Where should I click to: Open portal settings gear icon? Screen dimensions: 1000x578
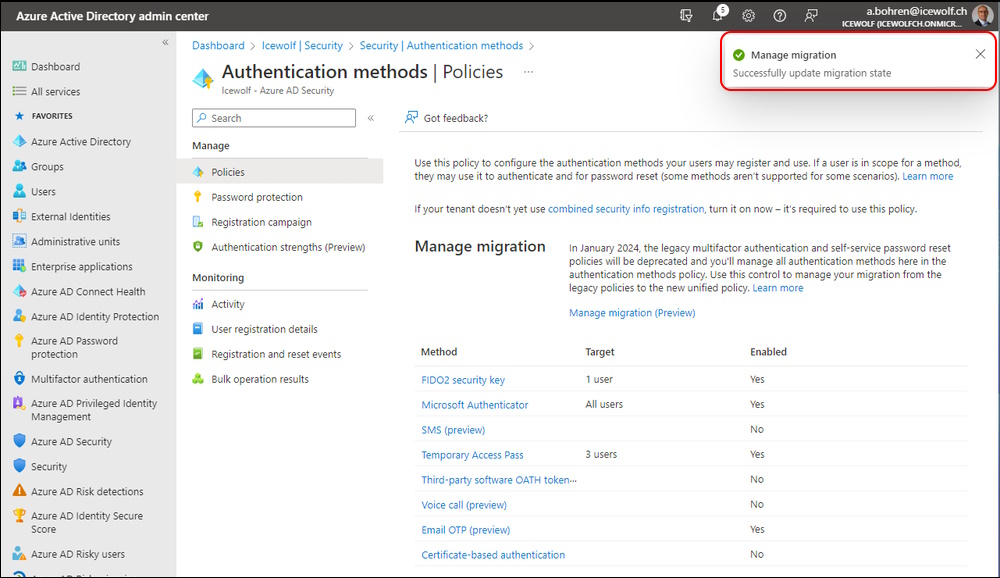(x=748, y=16)
